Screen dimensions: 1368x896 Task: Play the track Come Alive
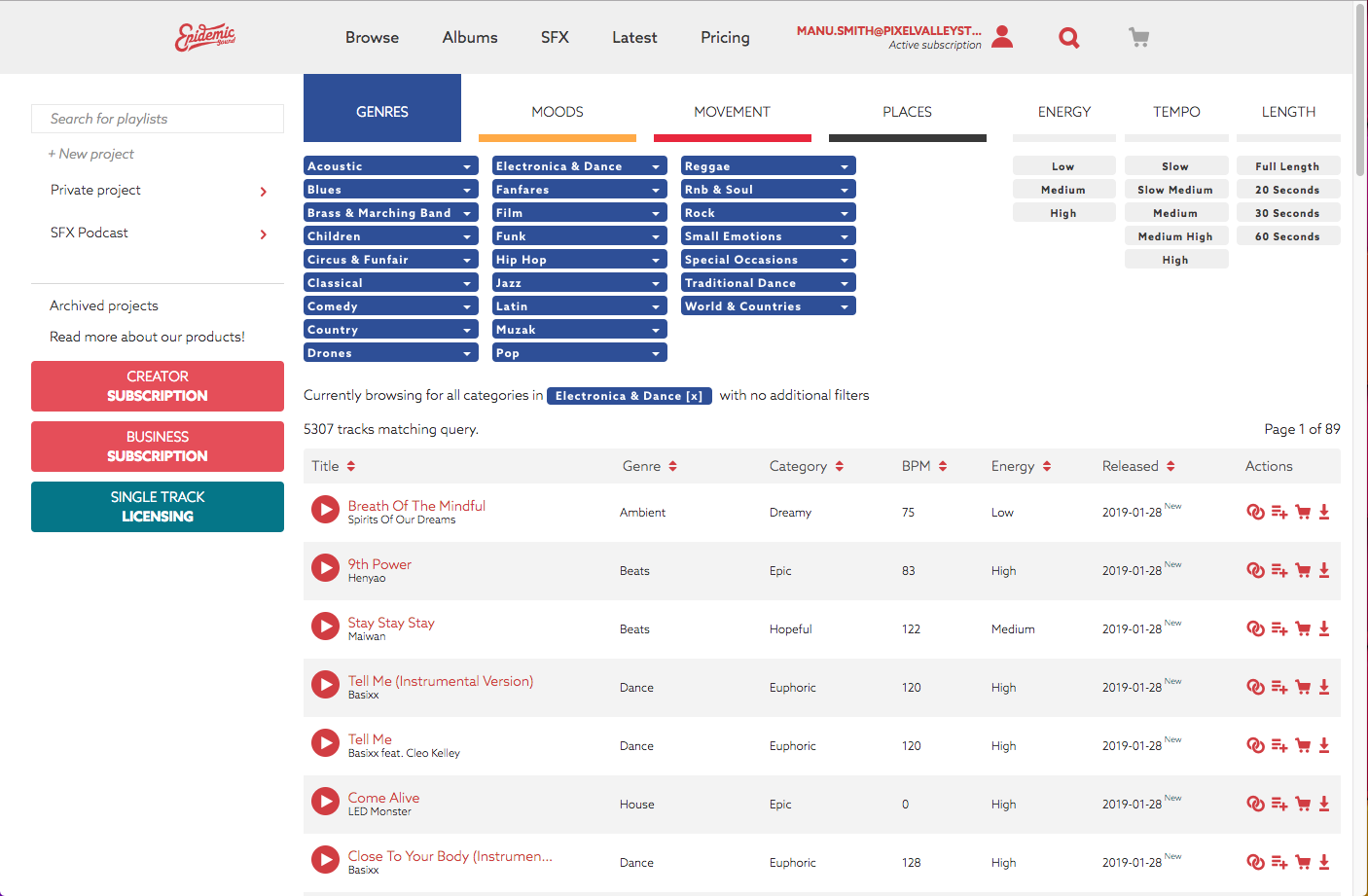click(x=325, y=802)
